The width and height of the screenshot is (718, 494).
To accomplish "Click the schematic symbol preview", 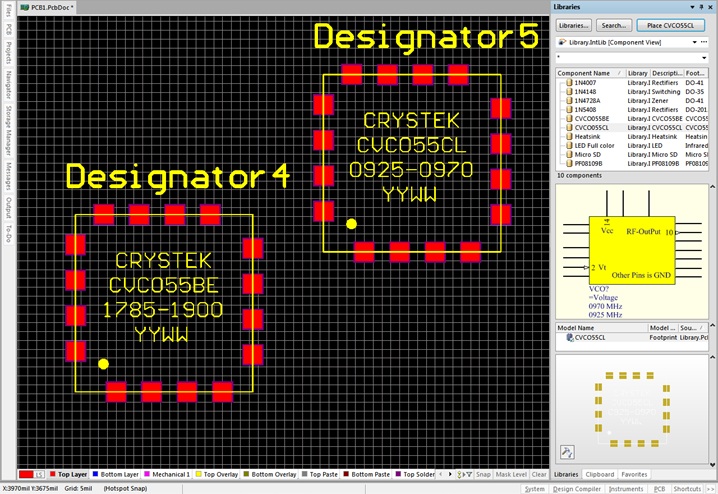I will coord(632,253).
